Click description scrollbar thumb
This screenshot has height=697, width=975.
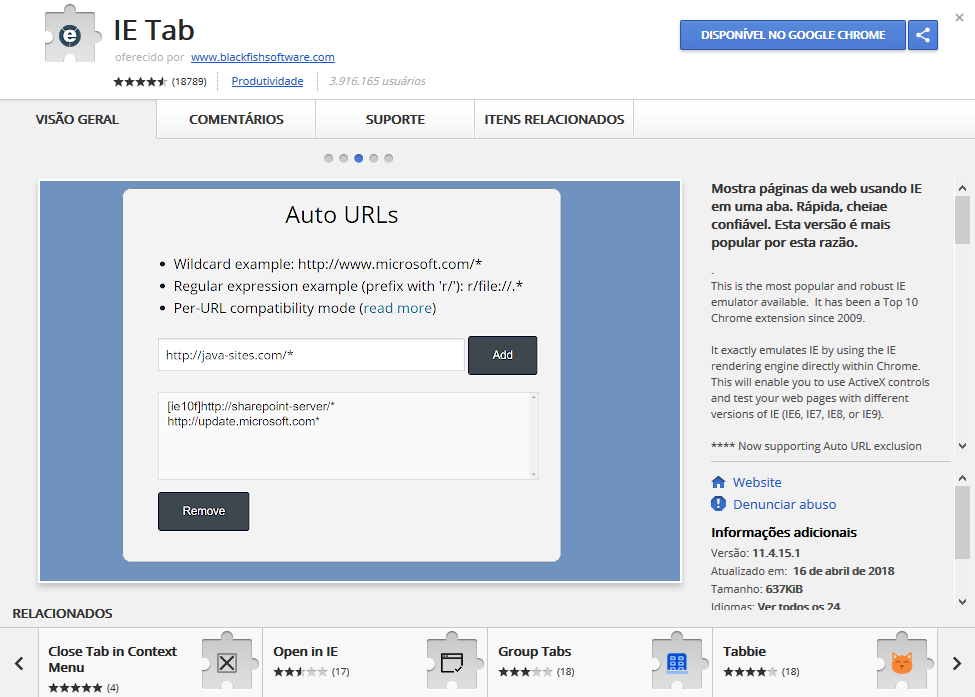click(x=962, y=220)
